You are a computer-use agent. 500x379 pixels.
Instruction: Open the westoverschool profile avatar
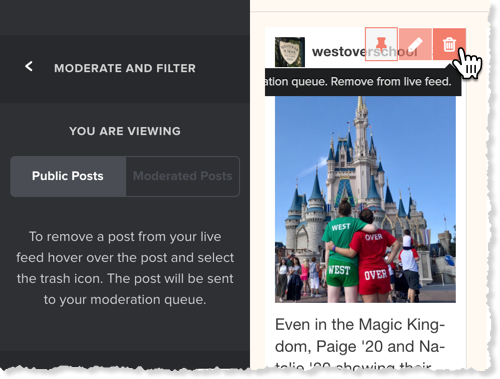click(290, 52)
